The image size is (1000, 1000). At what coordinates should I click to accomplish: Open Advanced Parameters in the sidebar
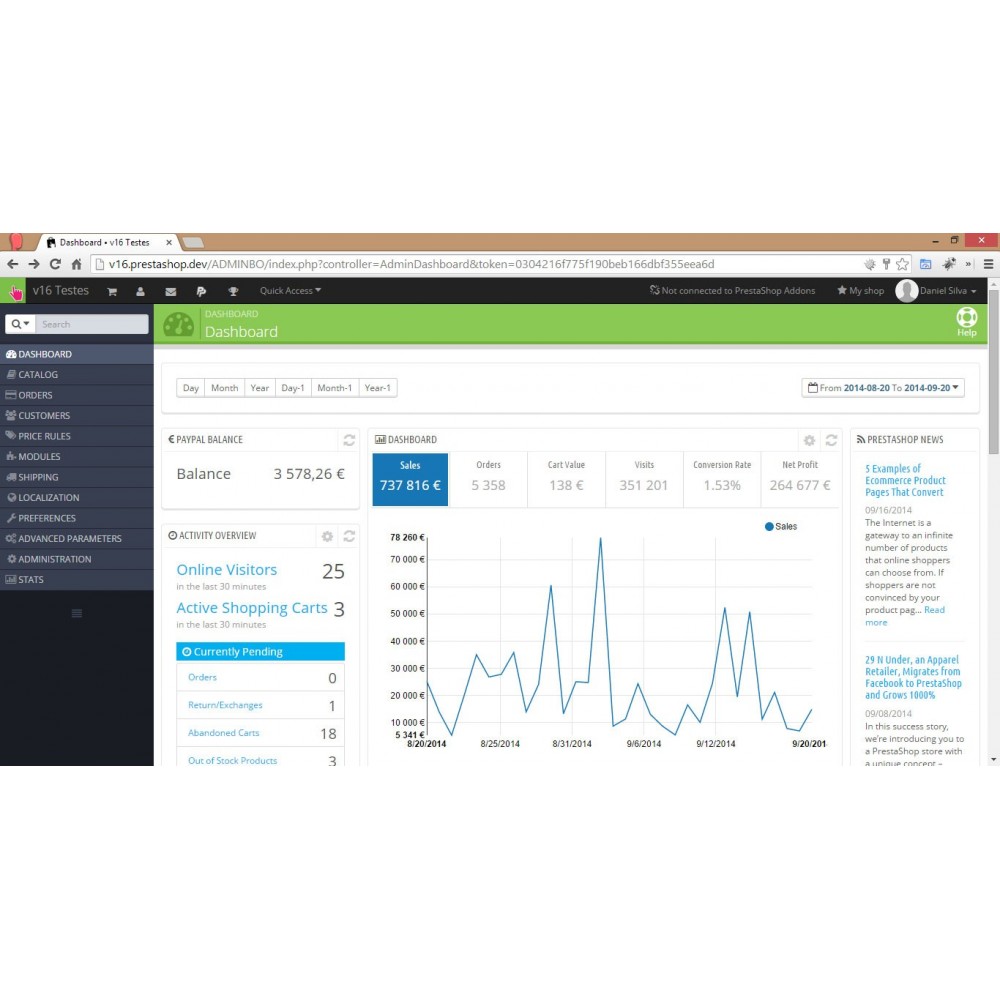pyautogui.click(x=77, y=539)
